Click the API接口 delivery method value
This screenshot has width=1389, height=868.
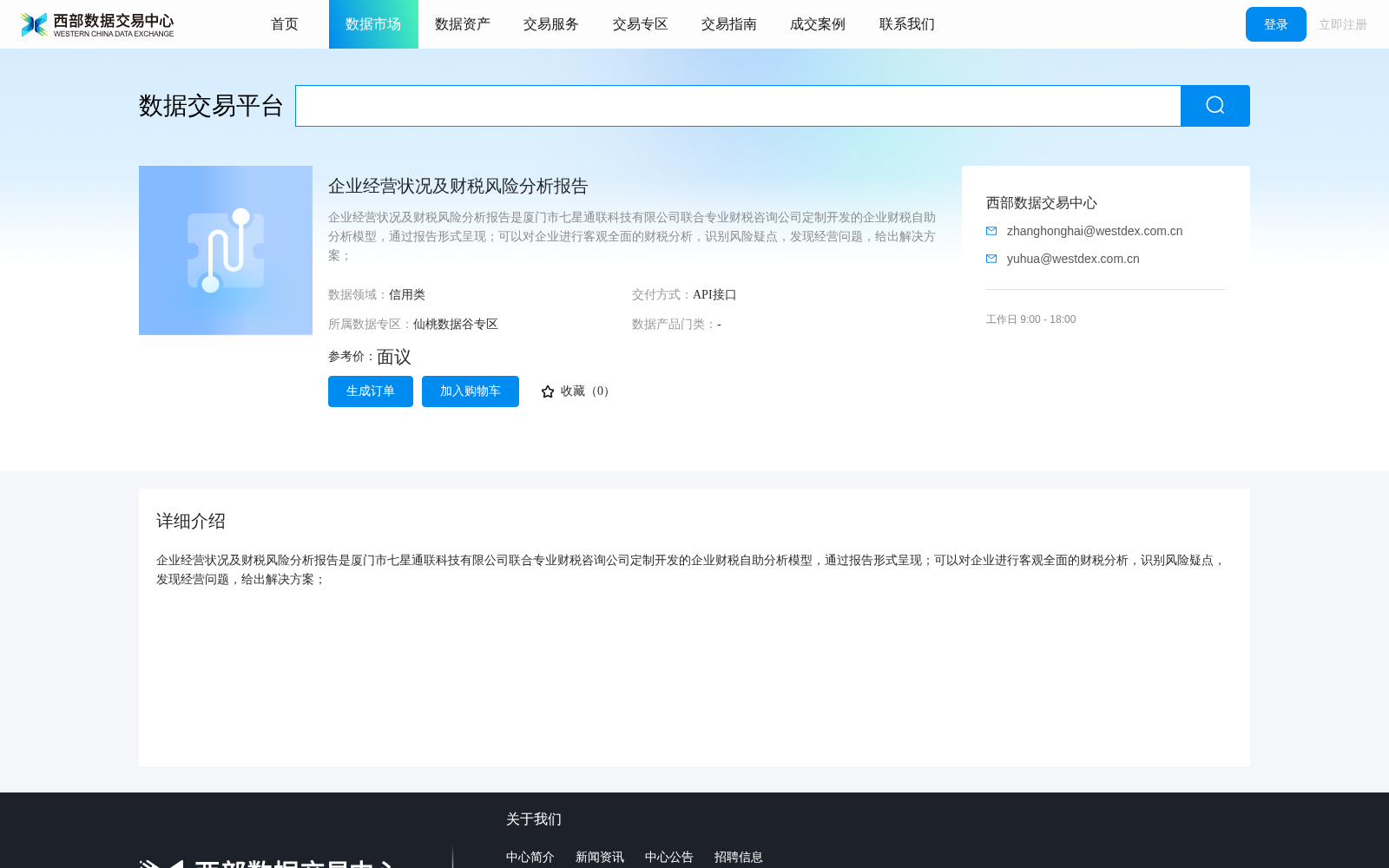[x=714, y=294]
